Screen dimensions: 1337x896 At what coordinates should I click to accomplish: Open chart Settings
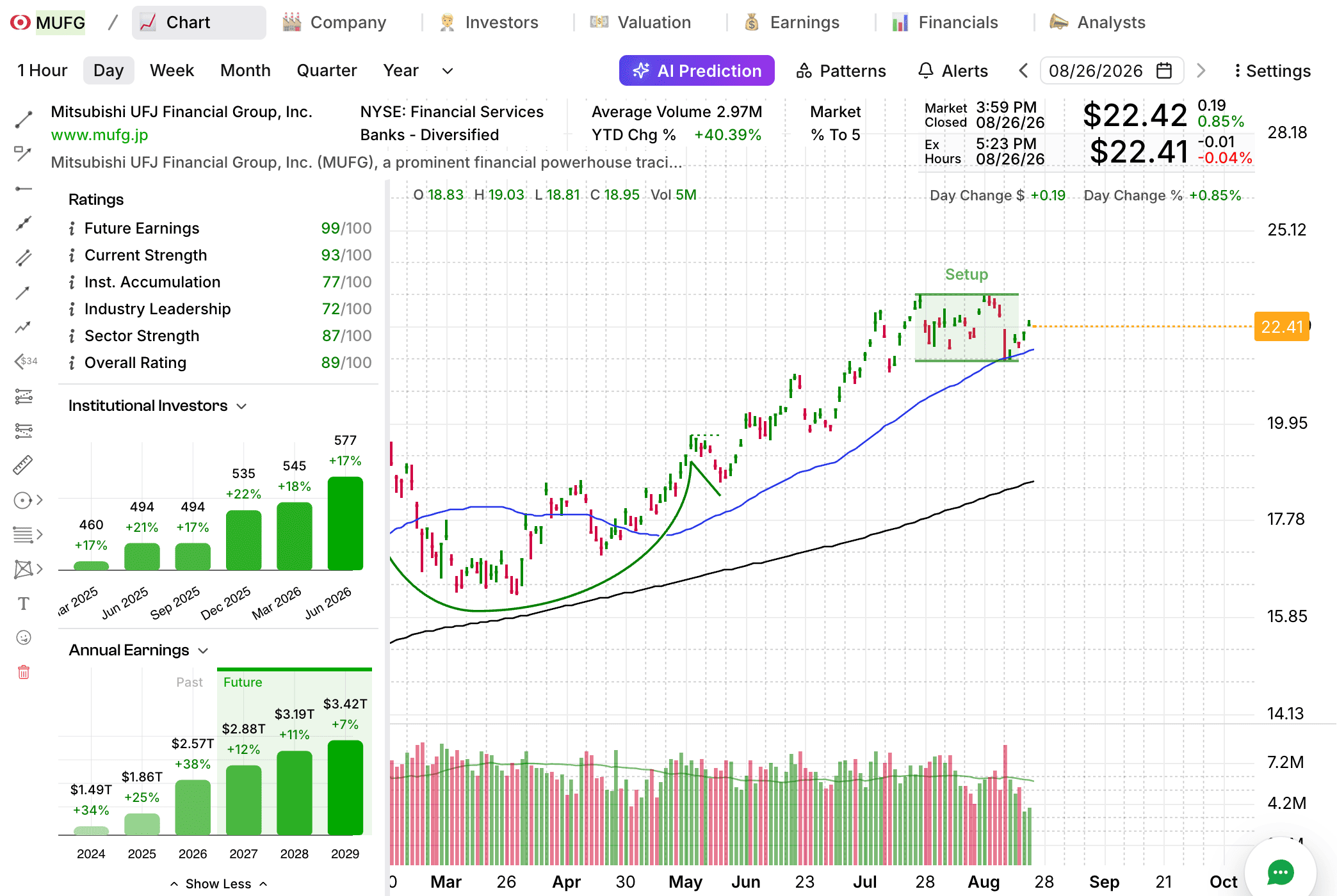click(1272, 70)
